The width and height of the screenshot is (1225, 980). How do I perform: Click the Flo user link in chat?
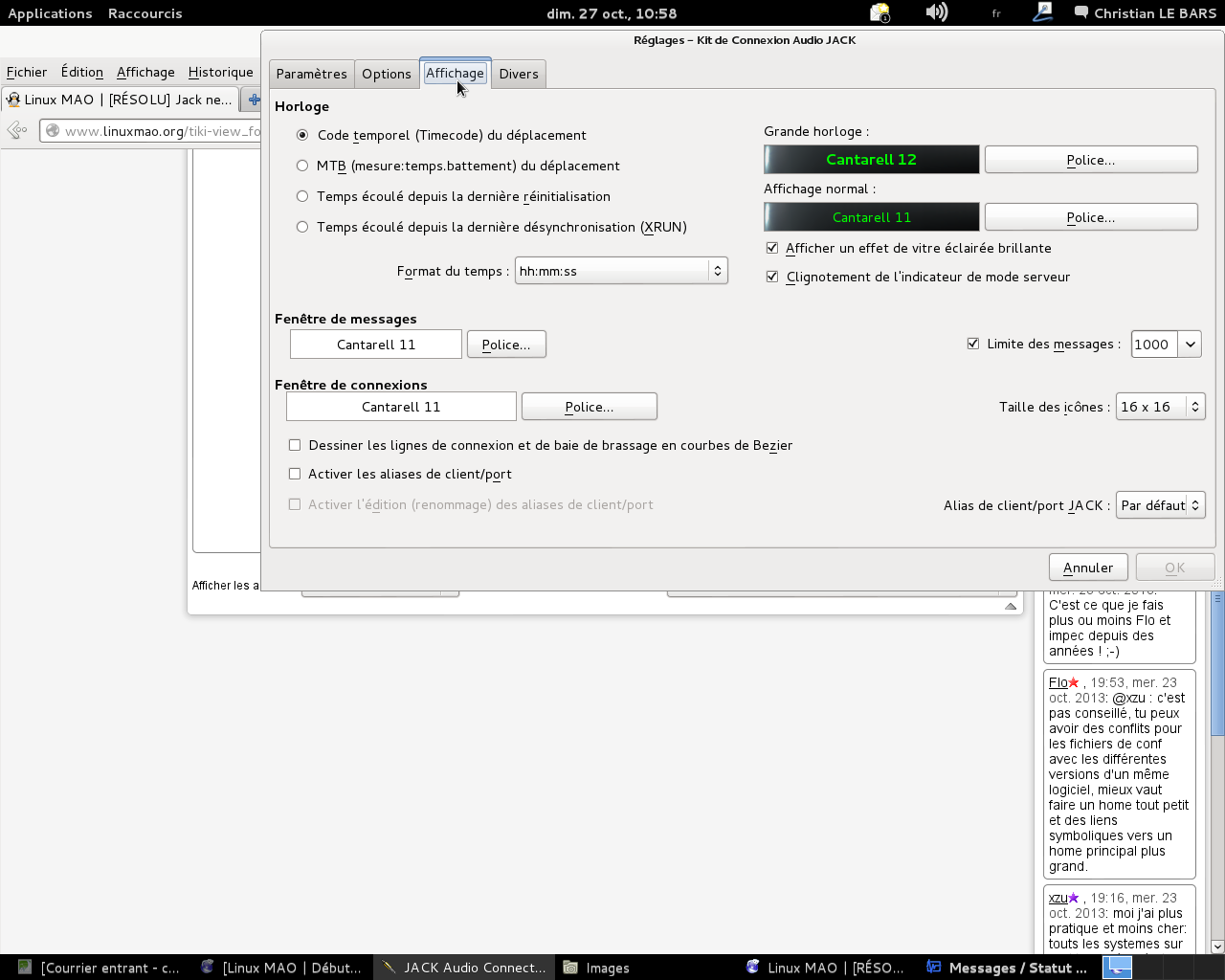coord(1058,682)
